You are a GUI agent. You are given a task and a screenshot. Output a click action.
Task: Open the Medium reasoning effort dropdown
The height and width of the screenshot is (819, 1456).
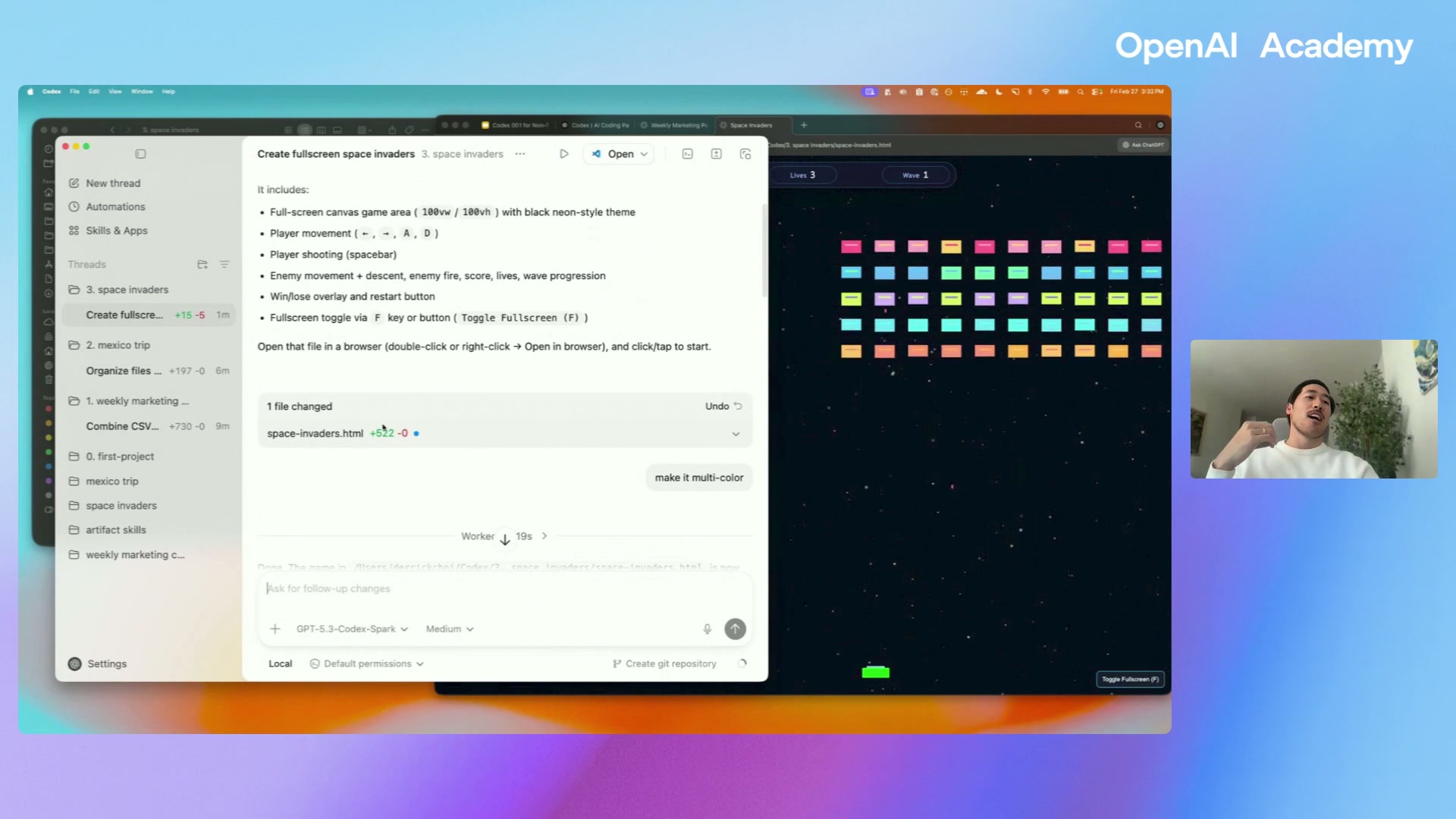point(448,629)
